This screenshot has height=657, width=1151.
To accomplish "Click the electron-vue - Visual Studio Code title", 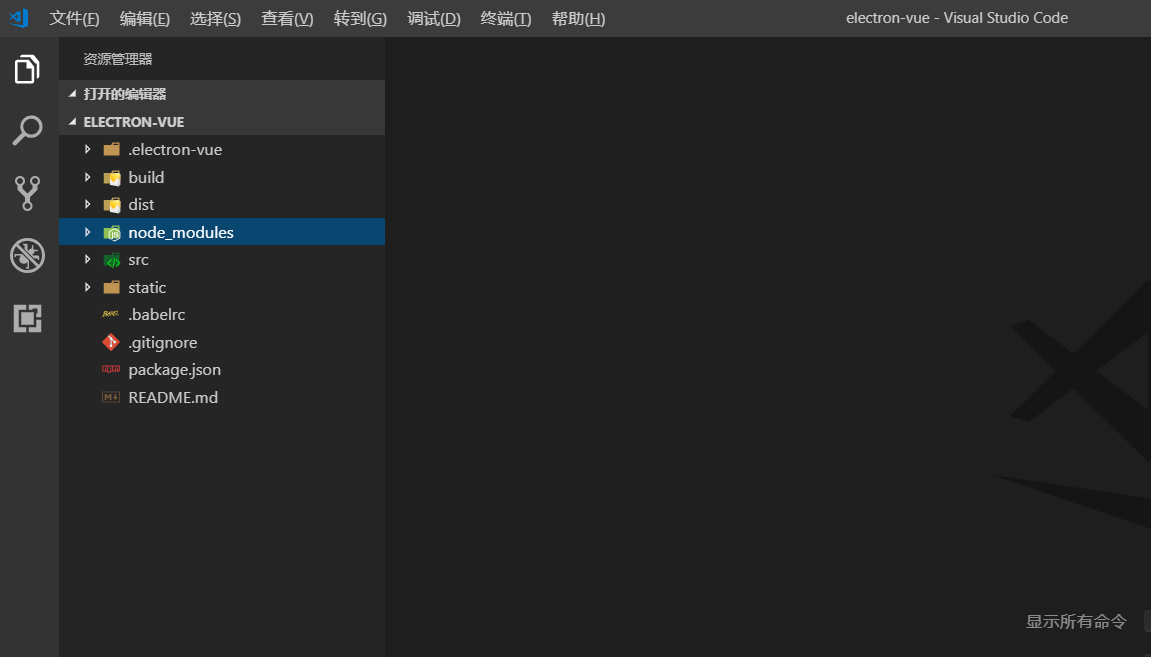I will coord(956,18).
